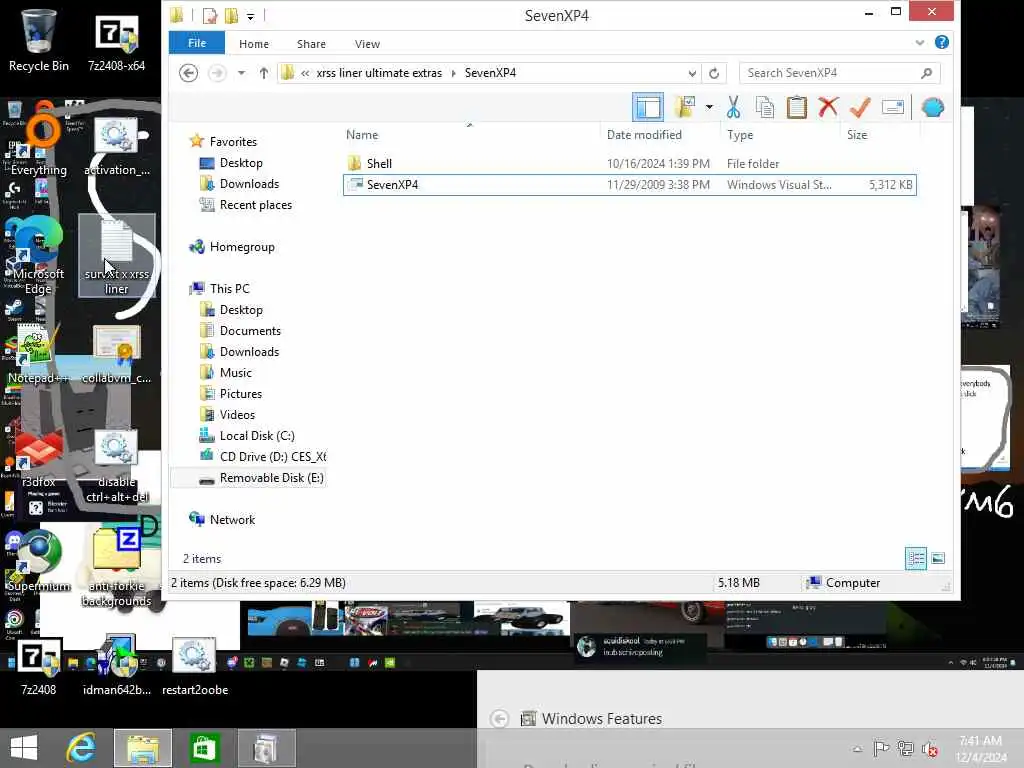Open the Classic Shell settings shell icon

(x=933, y=107)
